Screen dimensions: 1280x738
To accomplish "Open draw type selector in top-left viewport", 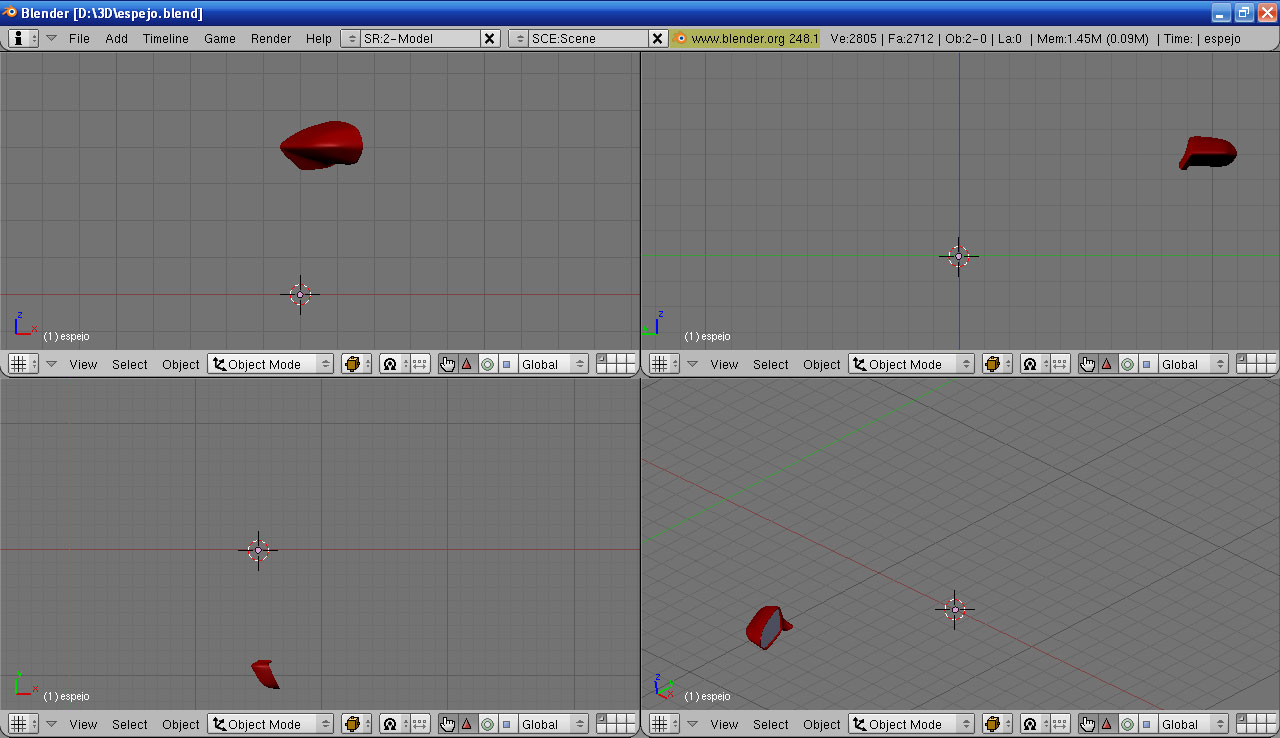I will (357, 364).
